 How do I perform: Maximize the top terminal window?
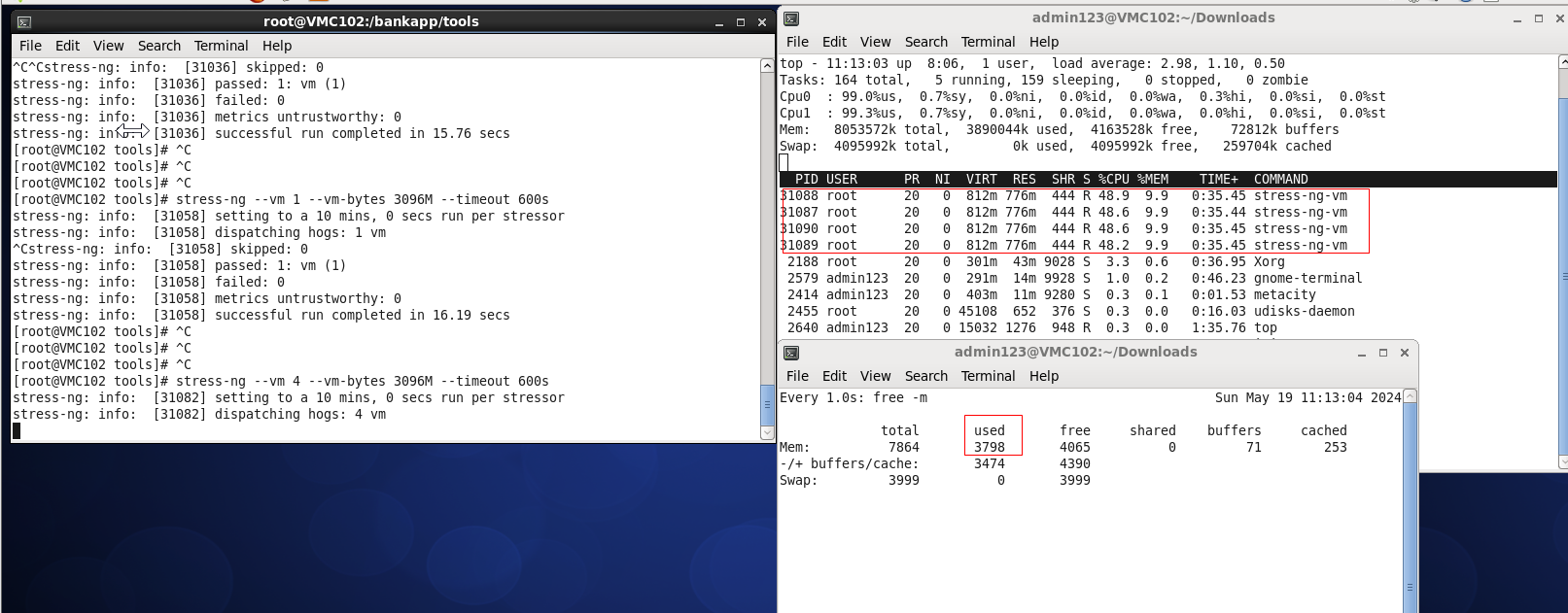pyautogui.click(x=1538, y=18)
